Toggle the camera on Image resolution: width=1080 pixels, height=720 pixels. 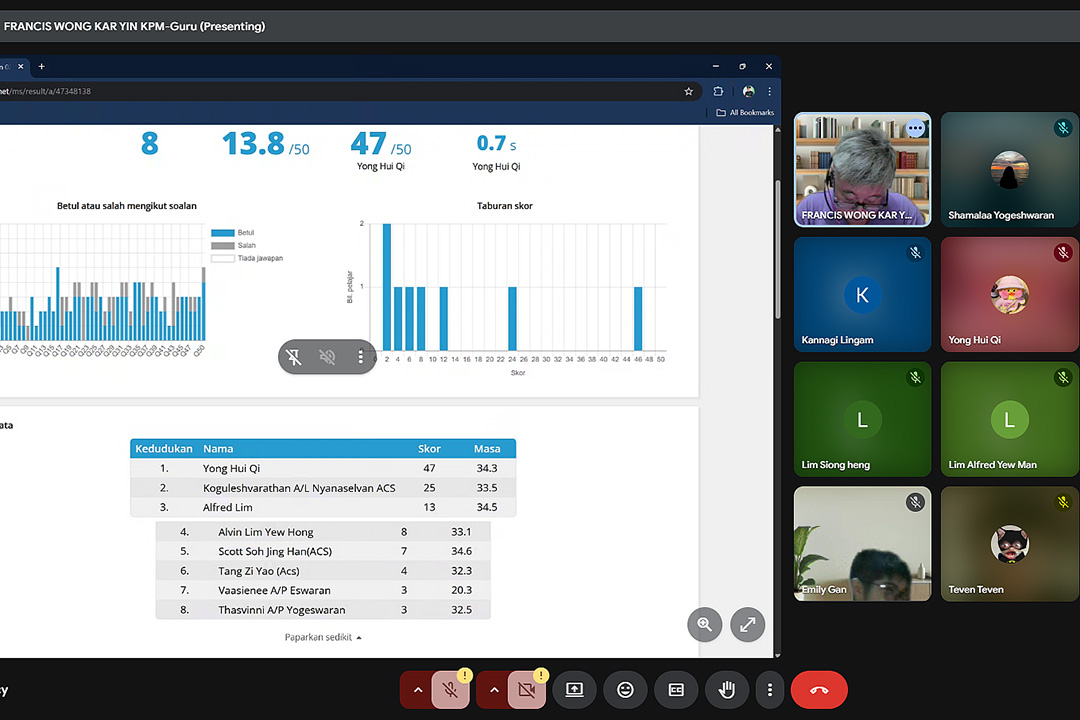pos(526,690)
